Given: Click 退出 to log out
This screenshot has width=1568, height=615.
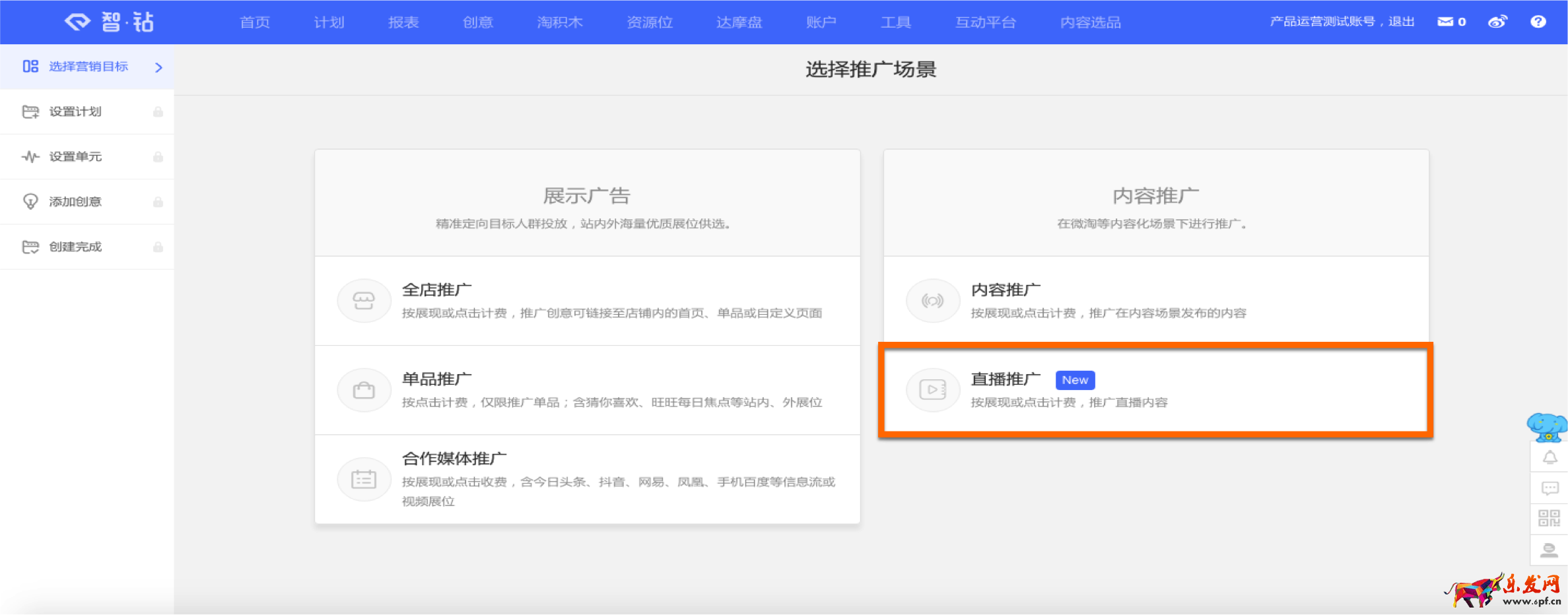Looking at the screenshot, I should (1401, 22).
